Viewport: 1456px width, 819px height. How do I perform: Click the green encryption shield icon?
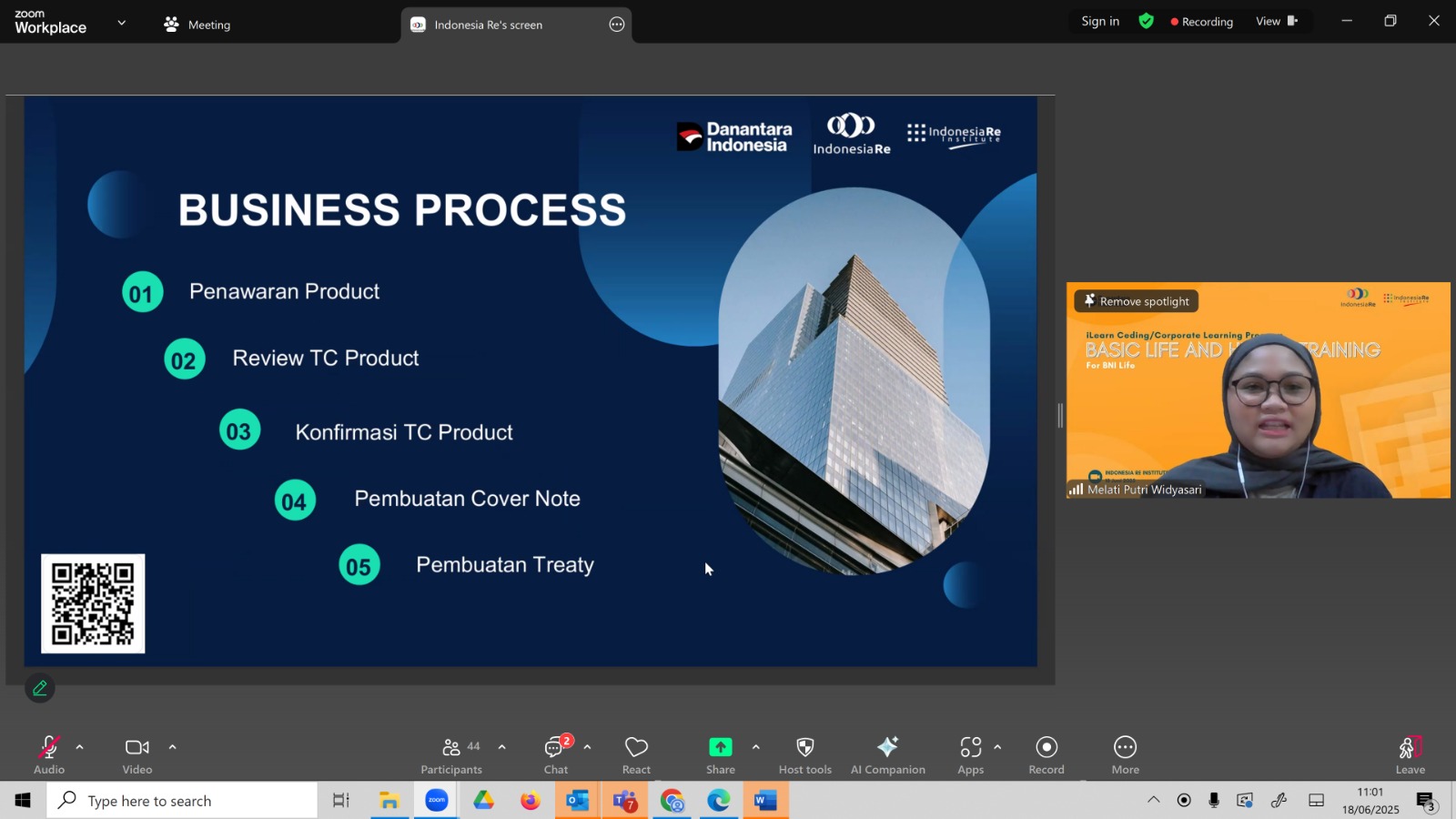coord(1146,21)
